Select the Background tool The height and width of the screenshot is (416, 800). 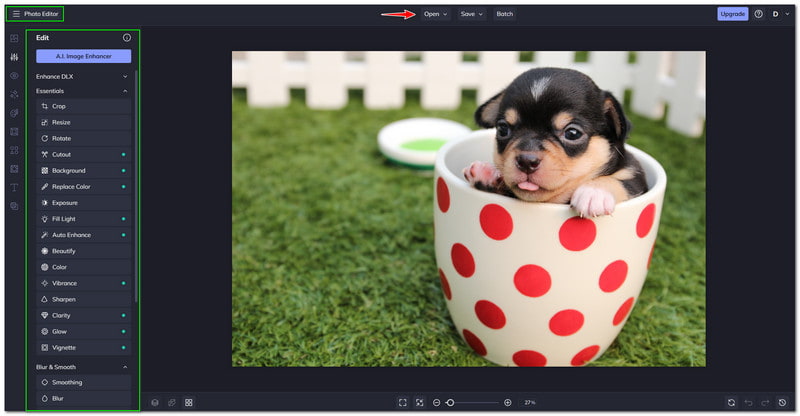[84, 170]
